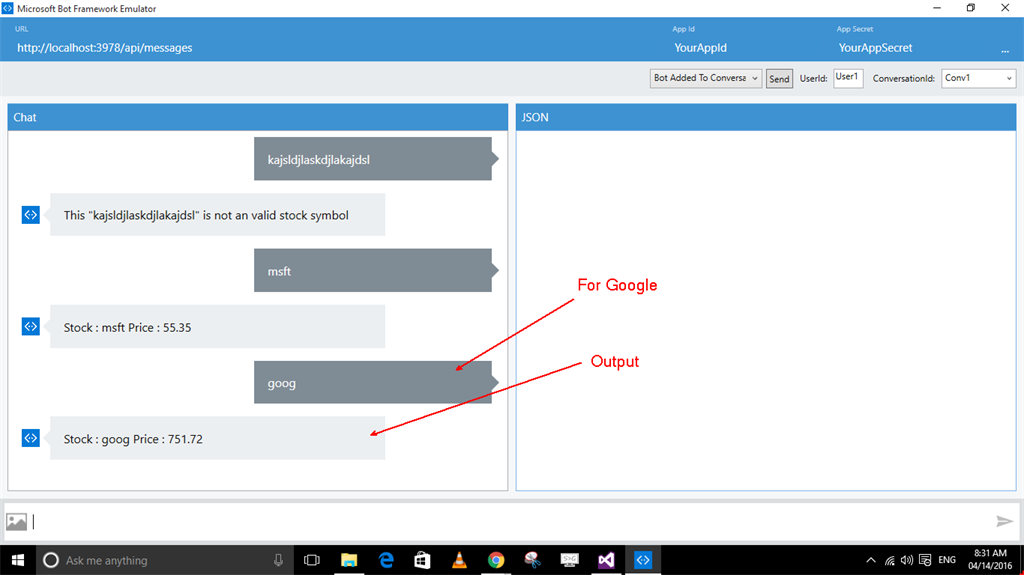Open the Bot Added To Conversation dropdown
This screenshot has height=575, width=1024.
point(706,78)
